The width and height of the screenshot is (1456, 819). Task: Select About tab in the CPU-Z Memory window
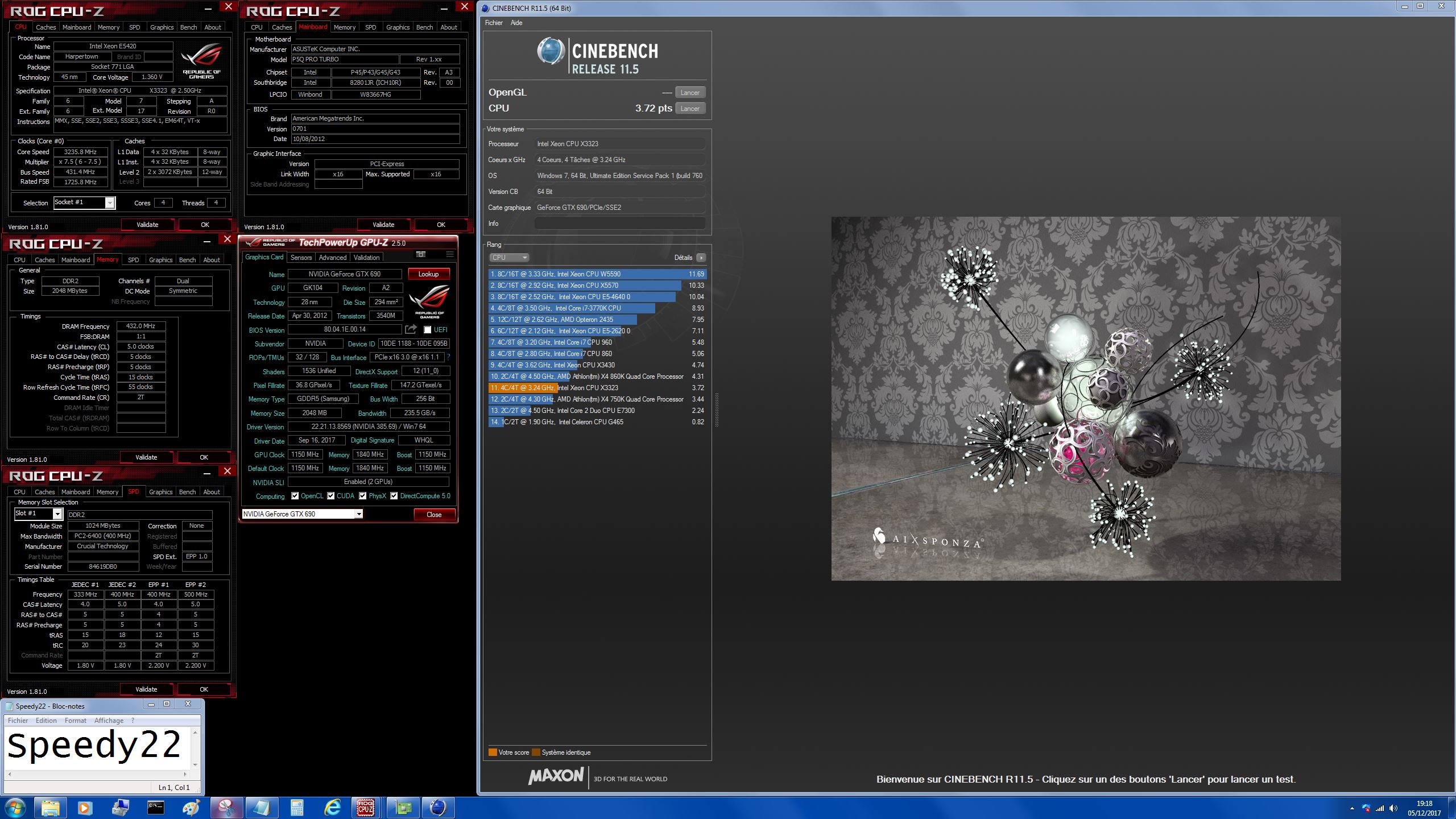pyautogui.click(x=212, y=260)
